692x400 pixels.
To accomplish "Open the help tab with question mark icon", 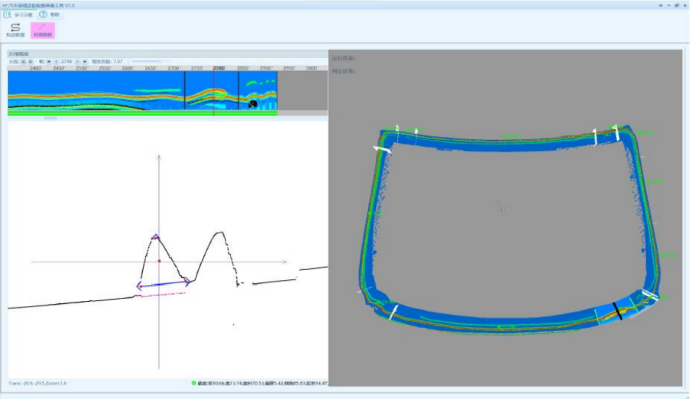I will pos(49,15).
